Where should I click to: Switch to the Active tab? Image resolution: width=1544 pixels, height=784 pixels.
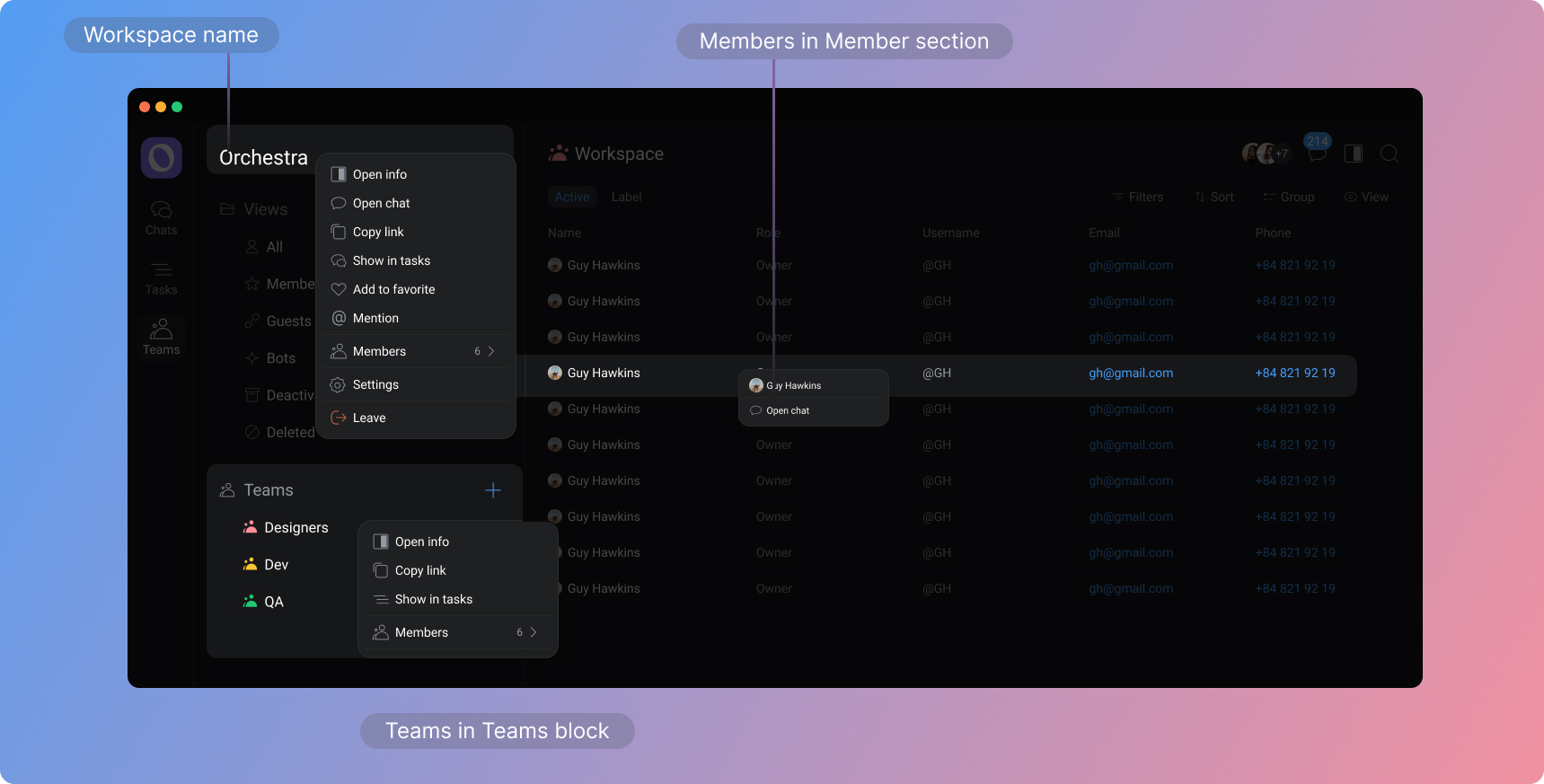[x=572, y=197]
